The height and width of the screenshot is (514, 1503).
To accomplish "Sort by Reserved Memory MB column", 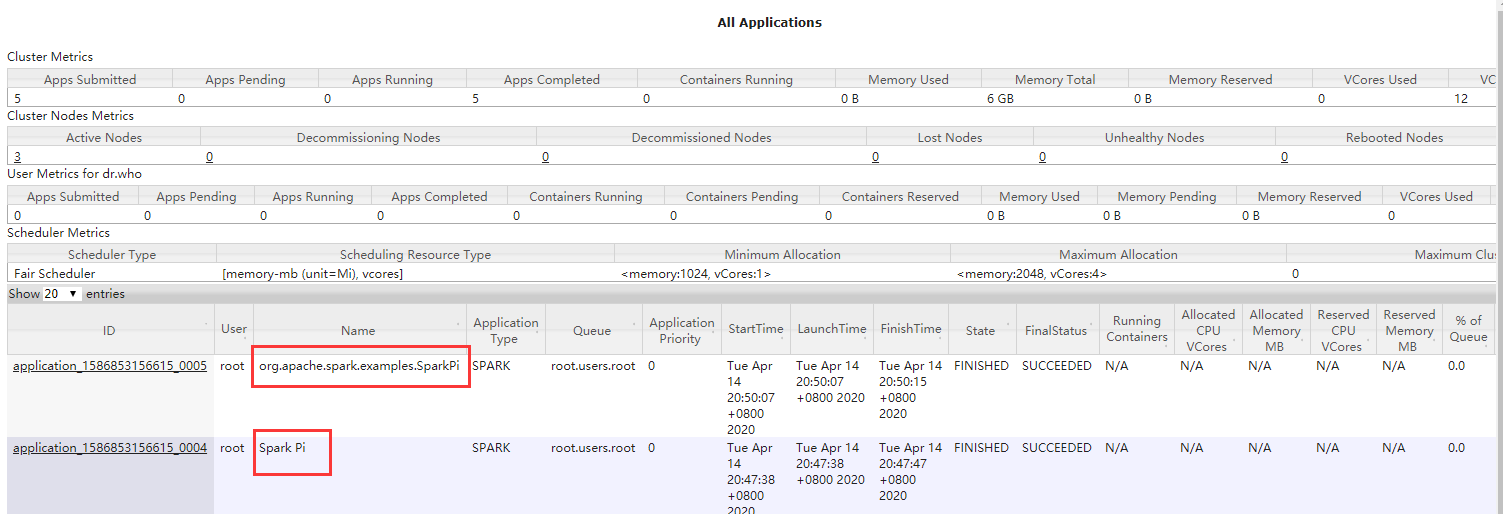I will pos(1409,330).
